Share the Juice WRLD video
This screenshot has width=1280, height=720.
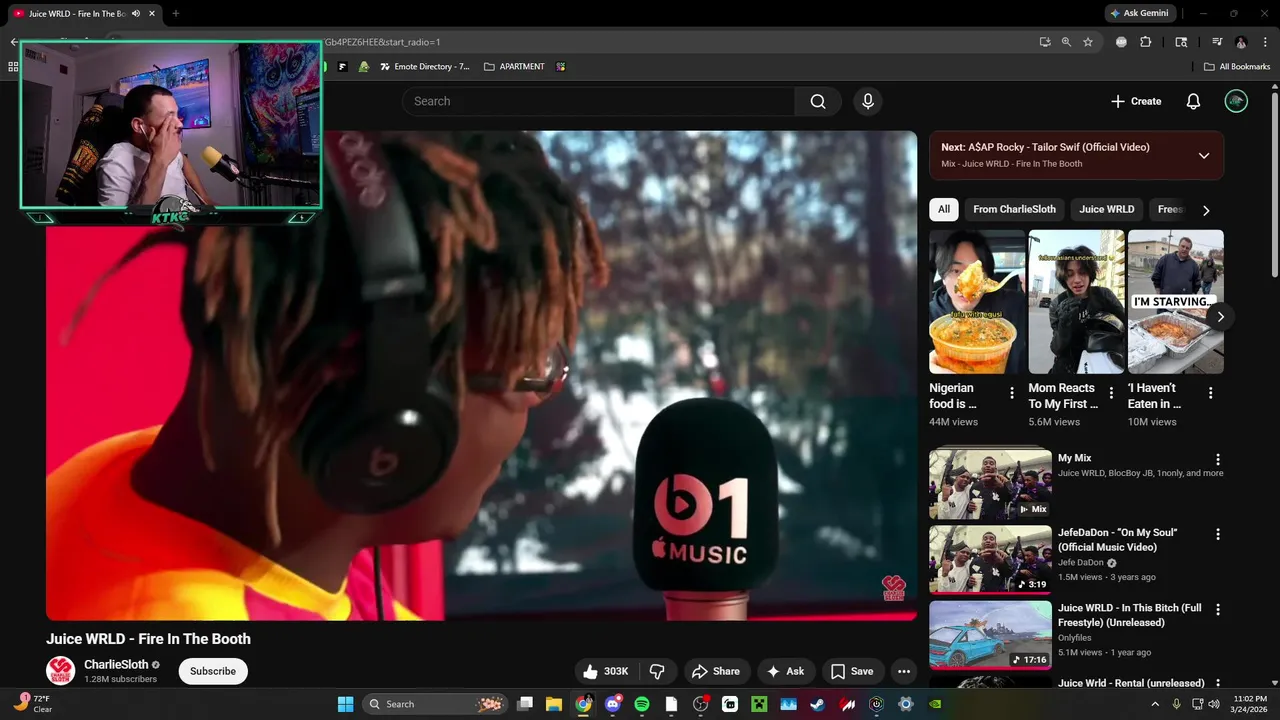(716, 671)
